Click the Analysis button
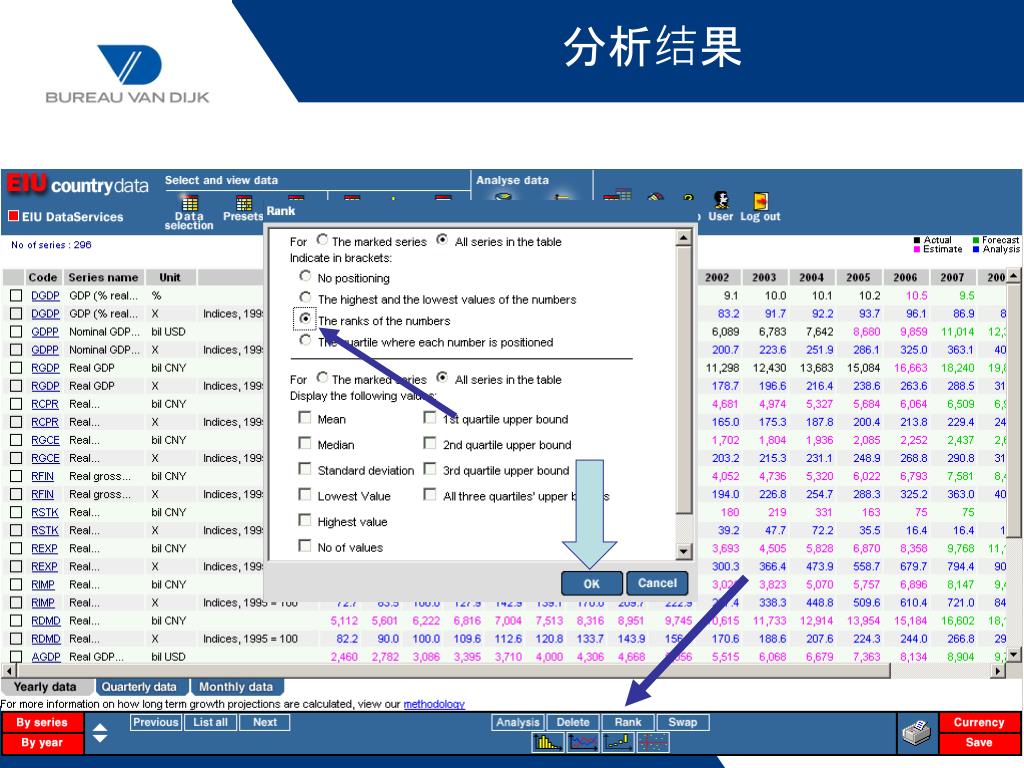 [x=518, y=722]
